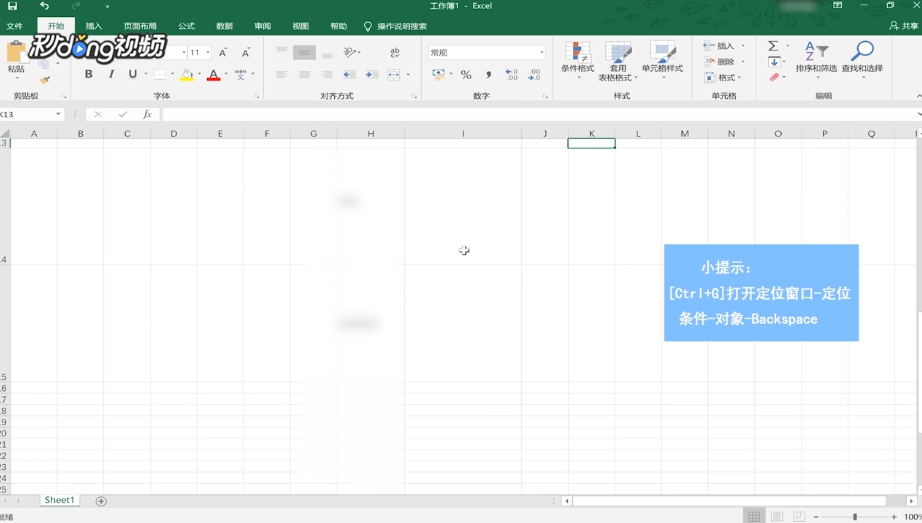Viewport: 922px width, 523px height.
Task: Open the 文件 File menu
Action: tap(14, 26)
